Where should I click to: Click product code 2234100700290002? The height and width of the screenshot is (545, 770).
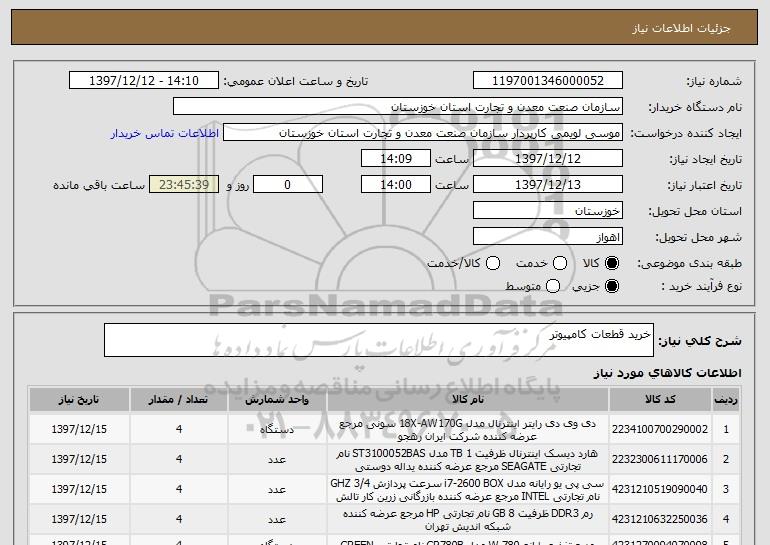[x=660, y=430]
